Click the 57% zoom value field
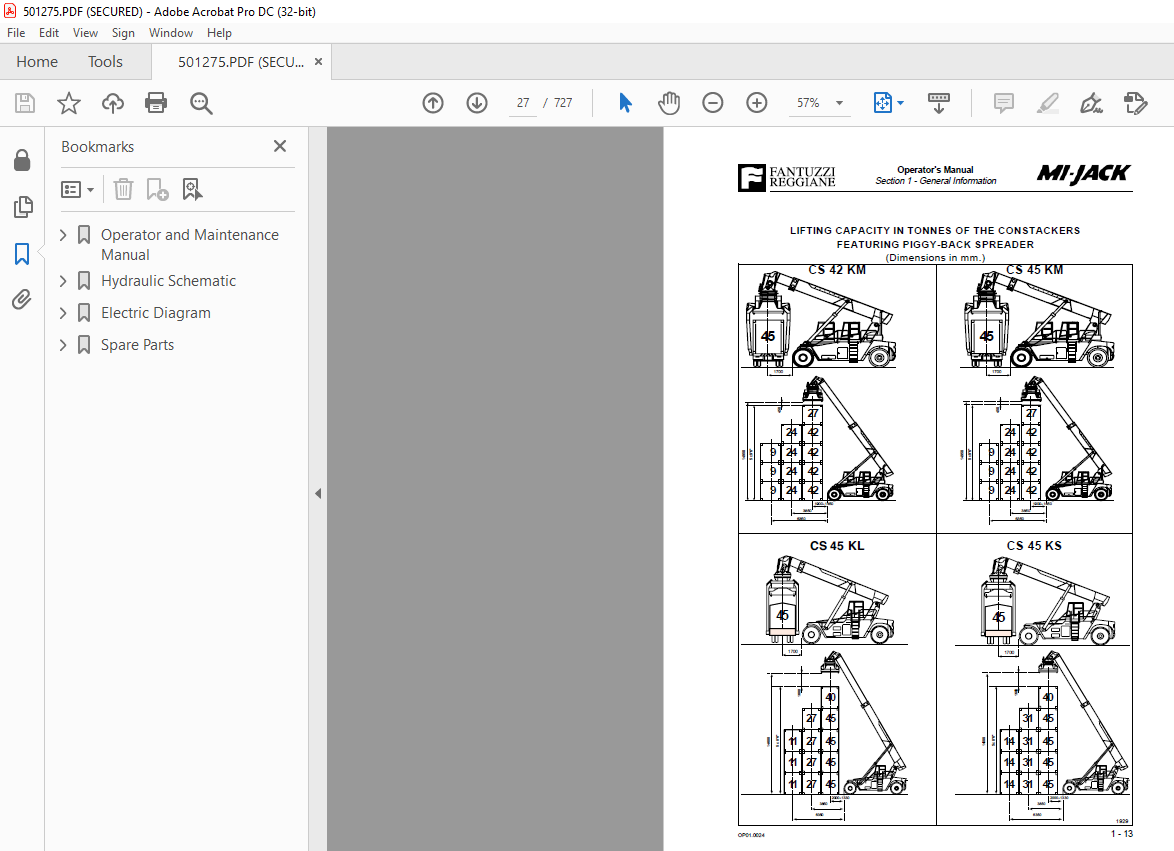The image size is (1174, 851). point(808,103)
